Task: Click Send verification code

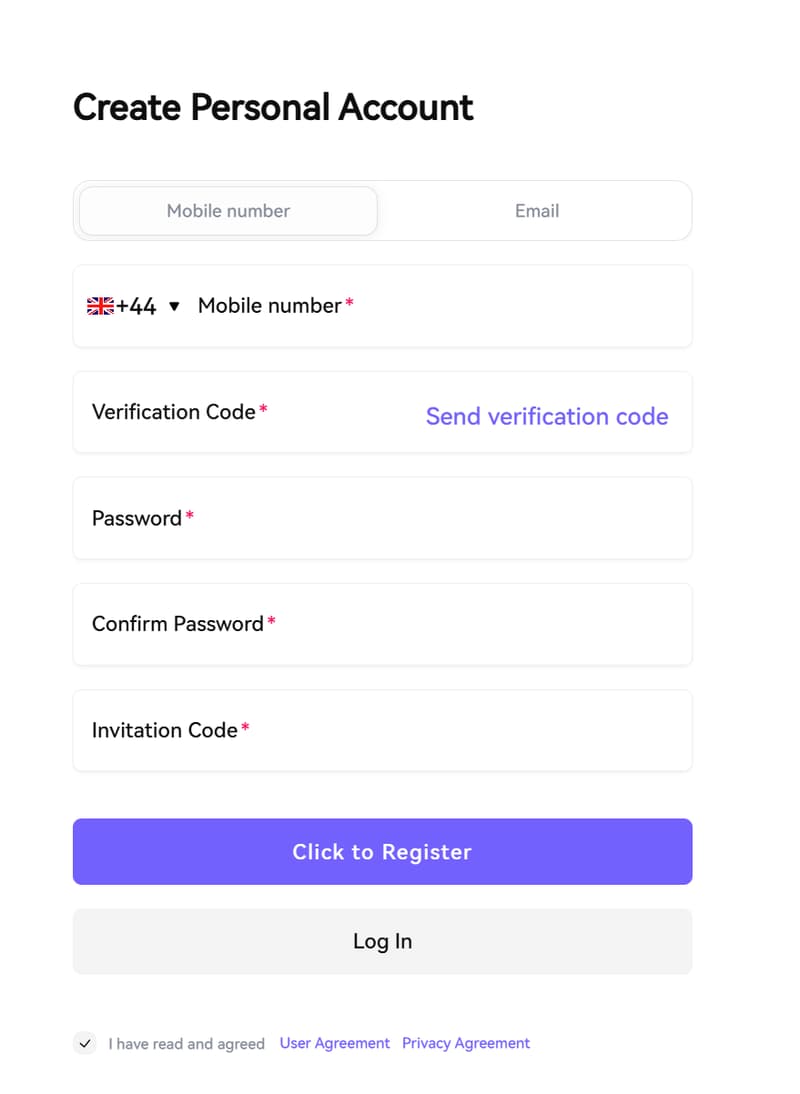Action: [x=547, y=416]
